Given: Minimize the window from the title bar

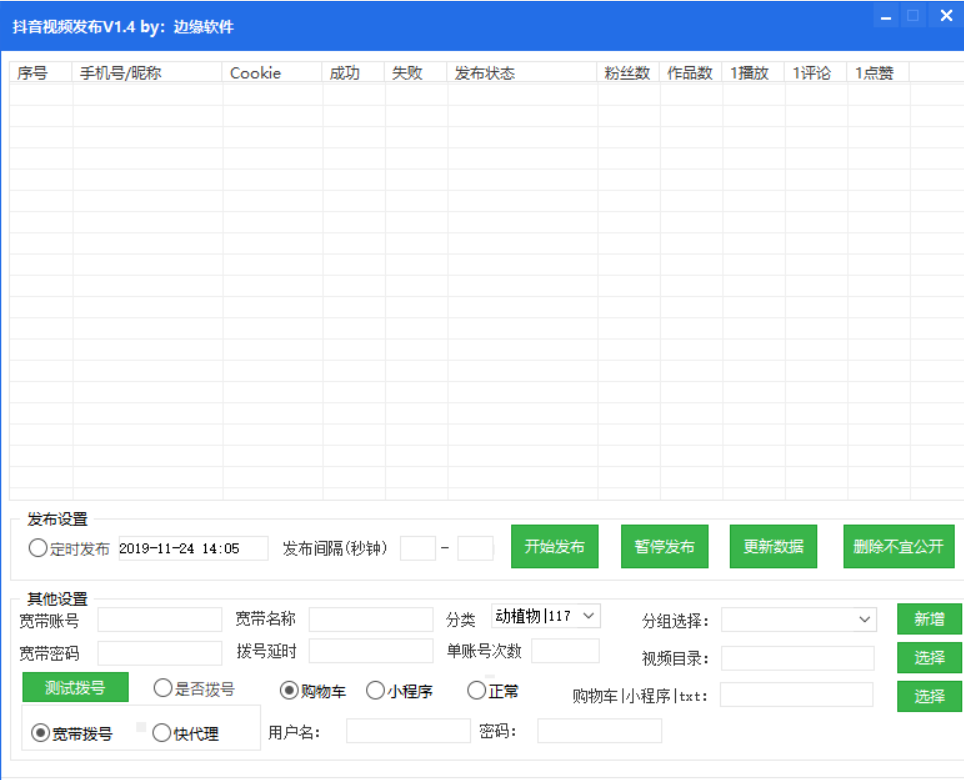Looking at the screenshot, I should pyautogui.click(x=885, y=17).
